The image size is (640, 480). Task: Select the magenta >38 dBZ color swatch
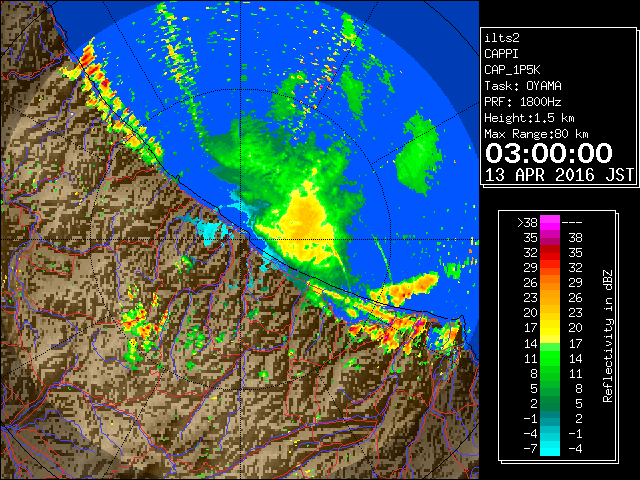click(x=550, y=222)
